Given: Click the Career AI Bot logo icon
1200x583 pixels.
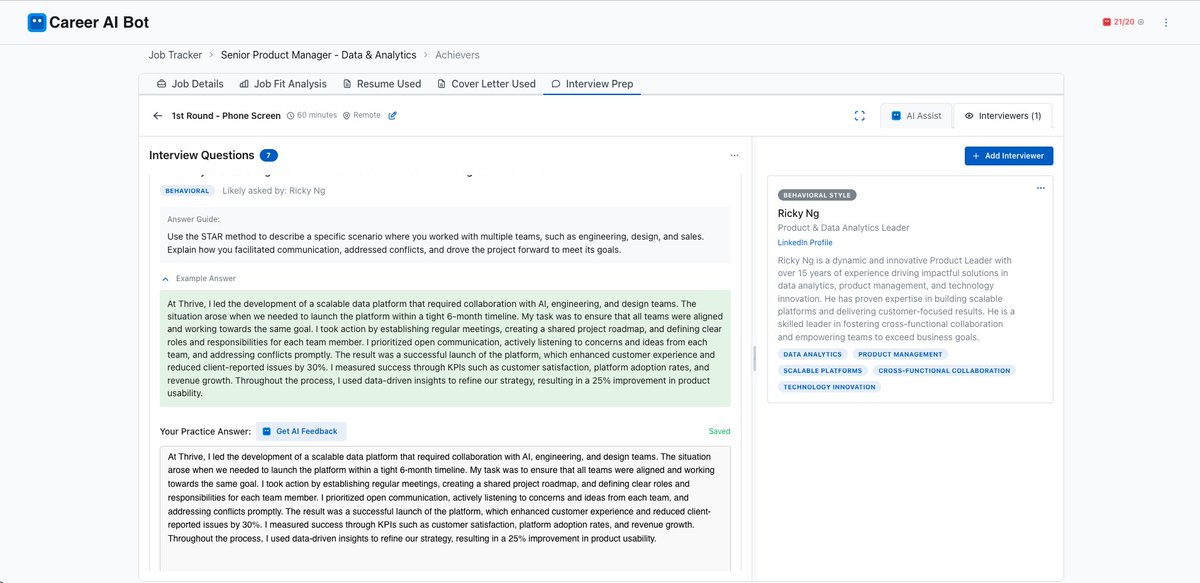Looking at the screenshot, I should pyautogui.click(x=37, y=22).
